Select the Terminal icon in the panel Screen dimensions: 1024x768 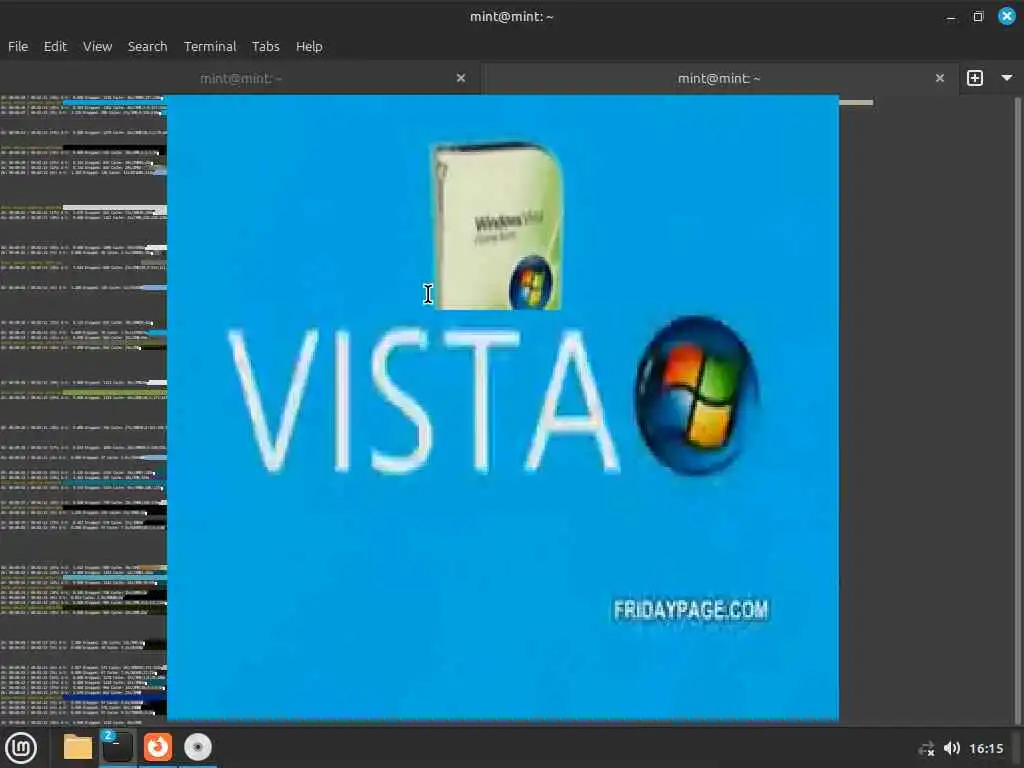[x=118, y=748]
